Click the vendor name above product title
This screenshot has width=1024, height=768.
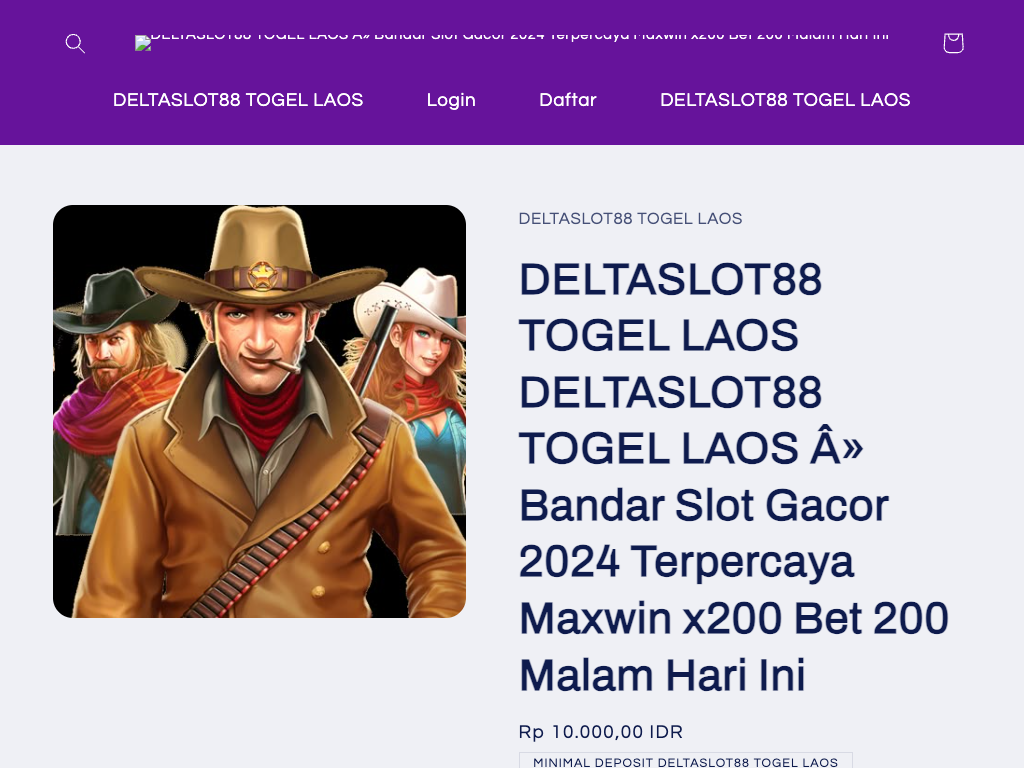pos(630,219)
